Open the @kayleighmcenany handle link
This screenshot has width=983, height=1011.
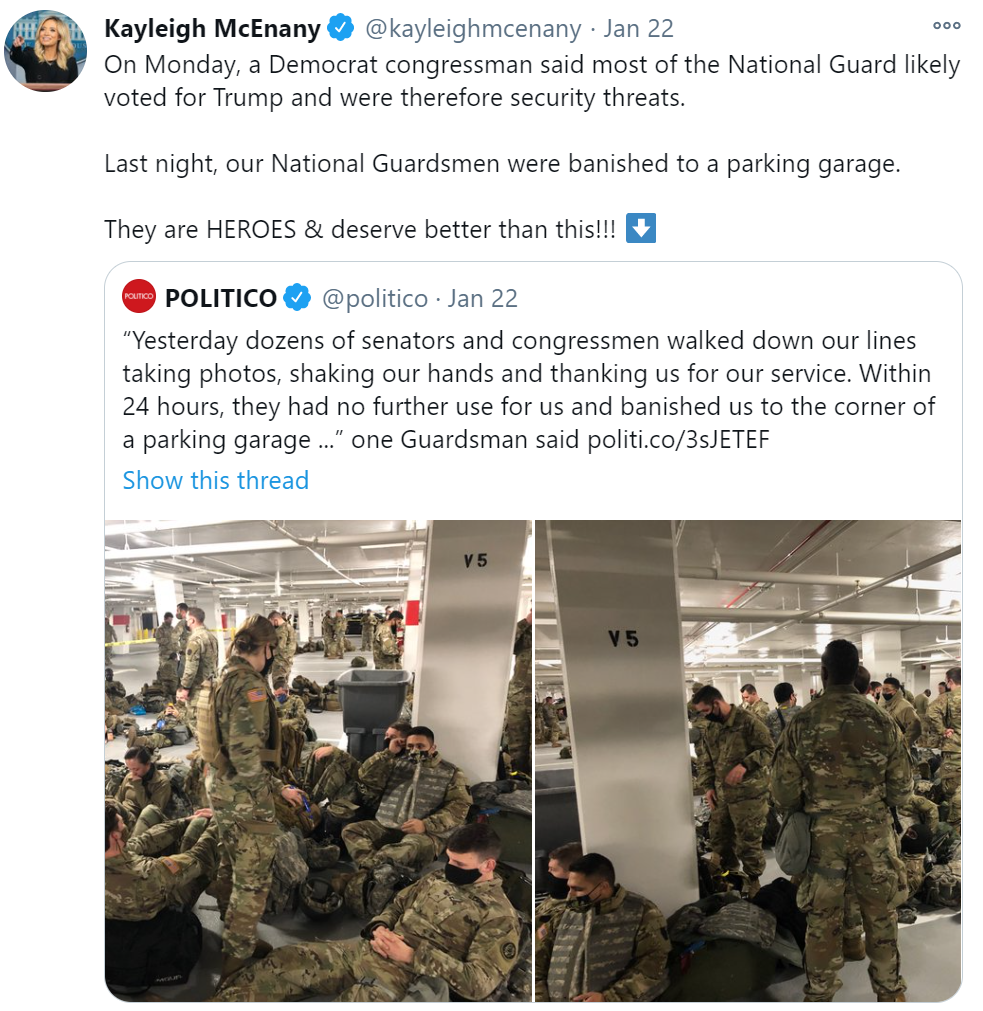tap(473, 28)
